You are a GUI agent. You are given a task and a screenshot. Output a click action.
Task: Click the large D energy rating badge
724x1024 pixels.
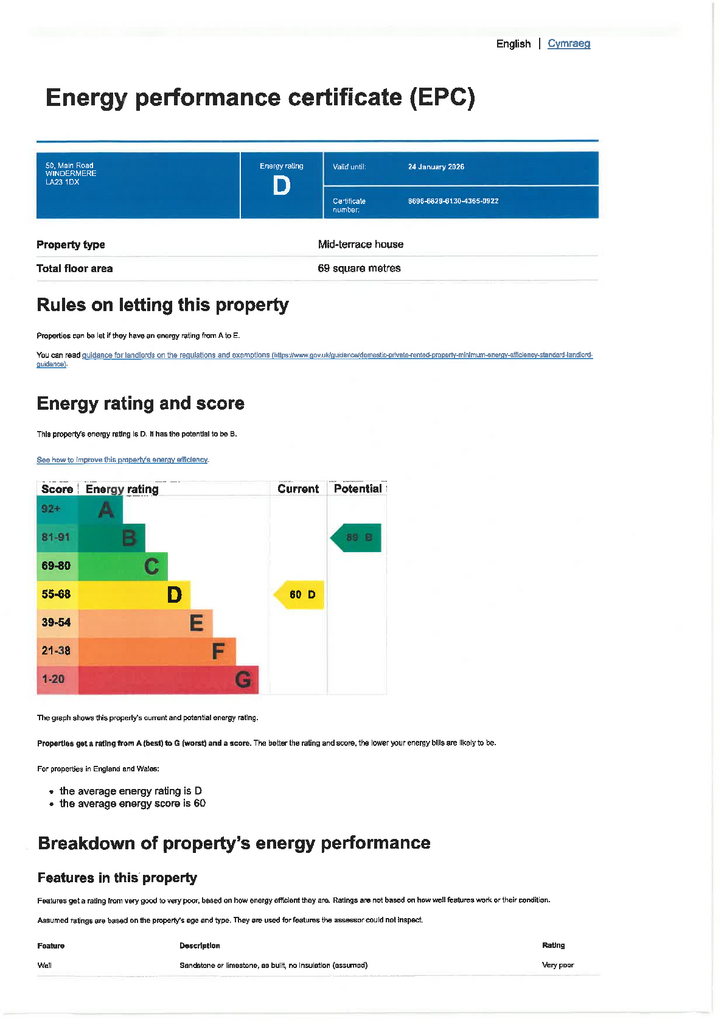(281, 186)
